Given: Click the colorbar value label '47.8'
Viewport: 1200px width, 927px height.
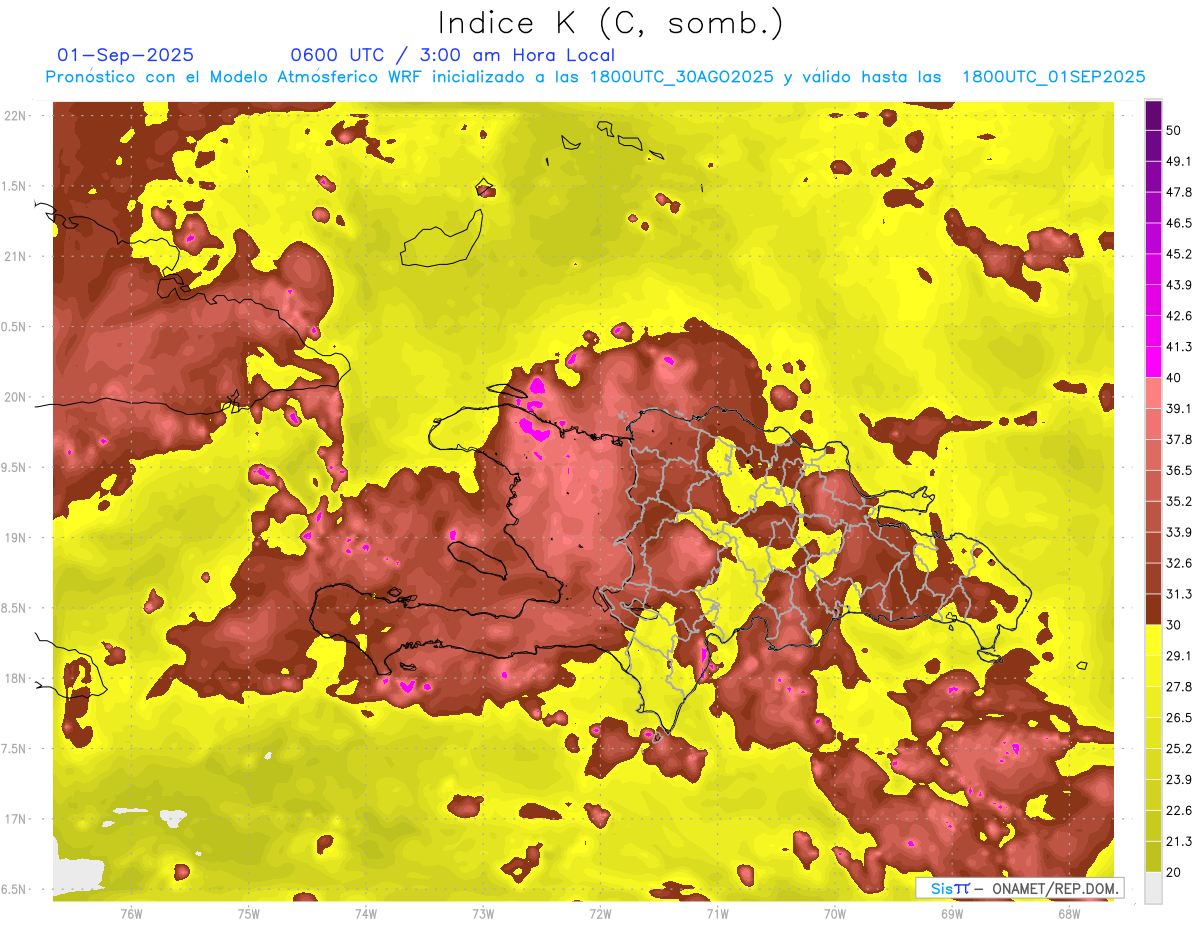Looking at the screenshot, I should [x=1179, y=192].
